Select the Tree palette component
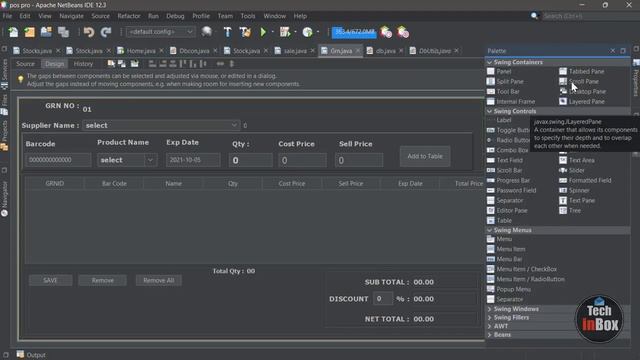 coord(570,211)
